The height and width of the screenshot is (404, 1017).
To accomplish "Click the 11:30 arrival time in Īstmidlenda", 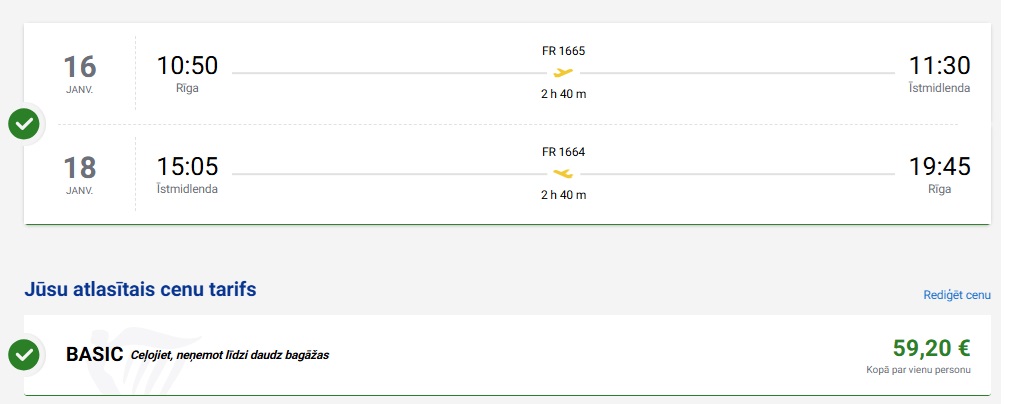I will pyautogui.click(x=939, y=66).
